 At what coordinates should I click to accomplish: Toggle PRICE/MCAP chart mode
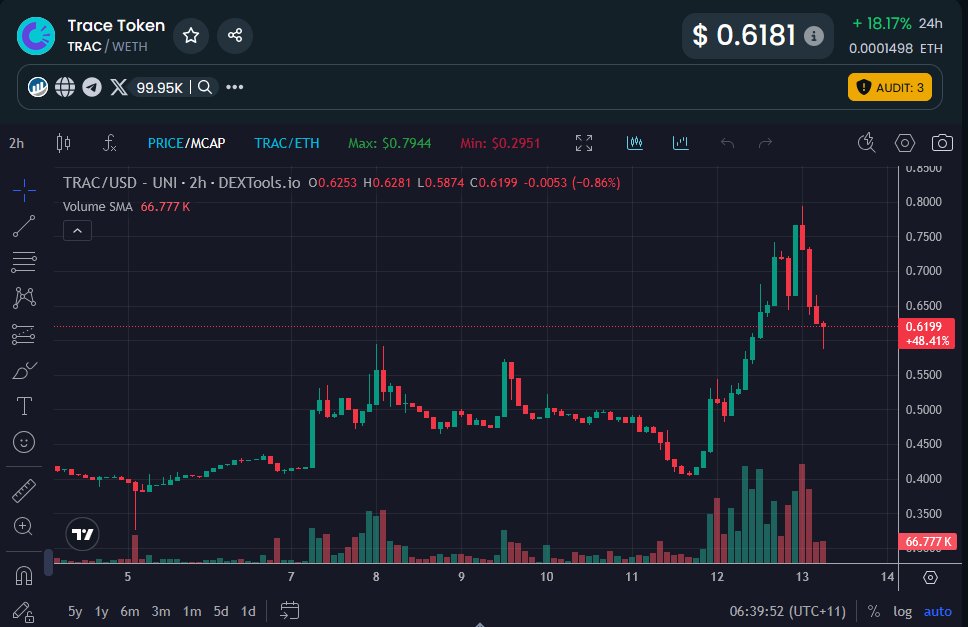[x=186, y=143]
